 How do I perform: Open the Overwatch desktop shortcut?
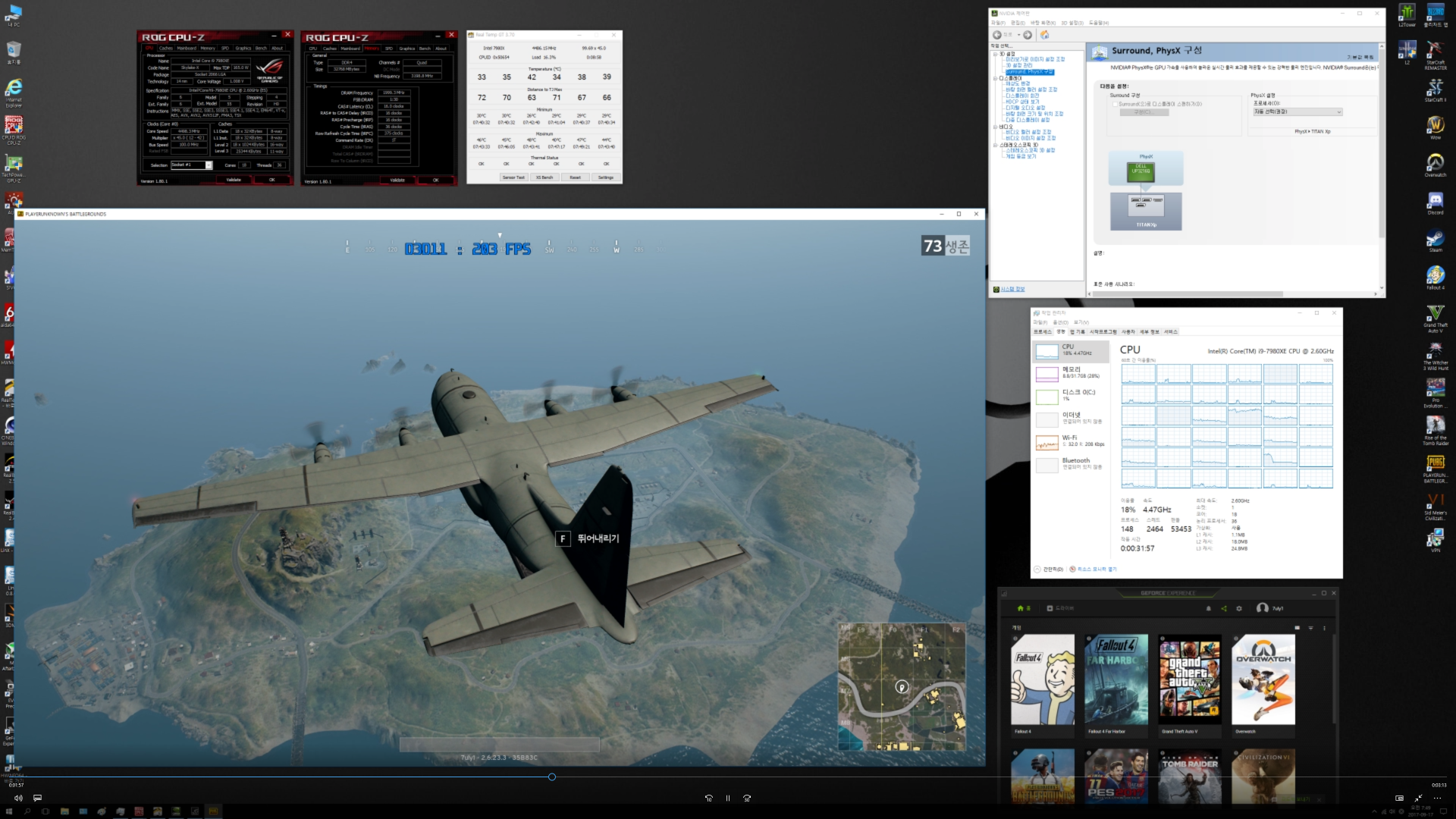coord(1435,165)
